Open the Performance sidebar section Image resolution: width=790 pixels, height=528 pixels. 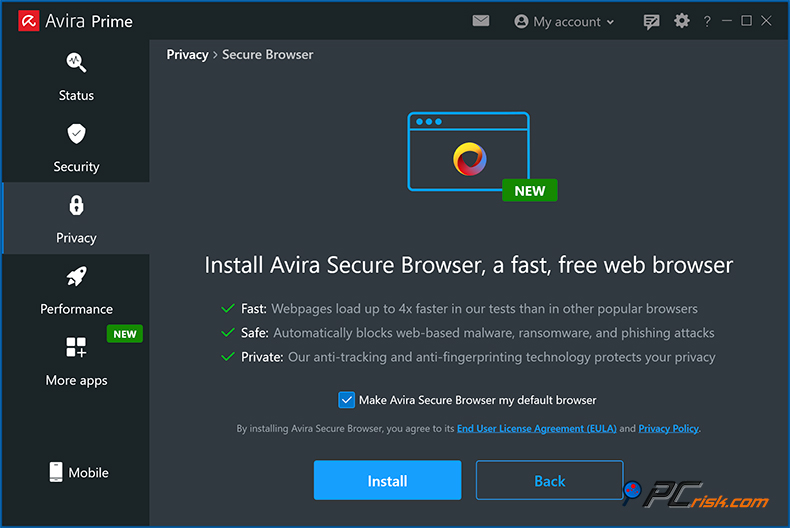pos(76,289)
